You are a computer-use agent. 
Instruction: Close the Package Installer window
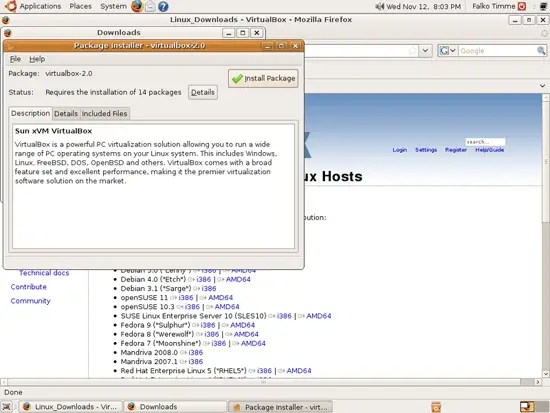[295, 46]
